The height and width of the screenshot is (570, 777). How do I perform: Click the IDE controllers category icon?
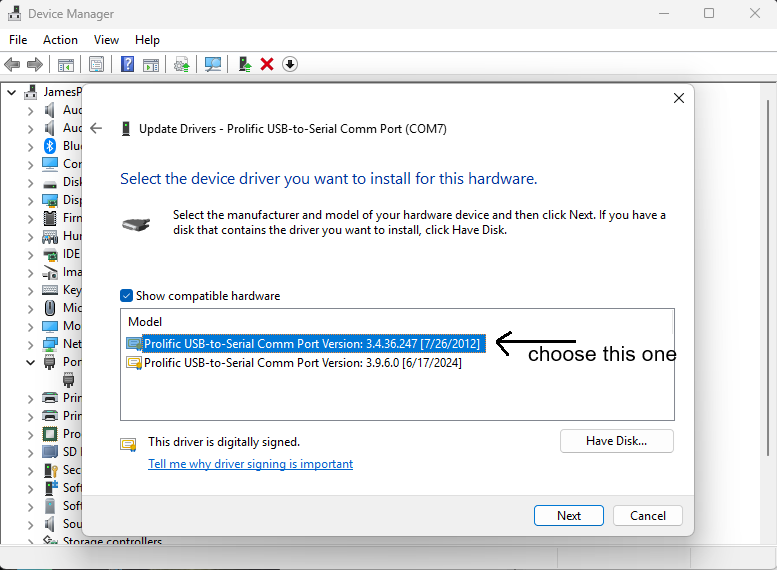50,254
